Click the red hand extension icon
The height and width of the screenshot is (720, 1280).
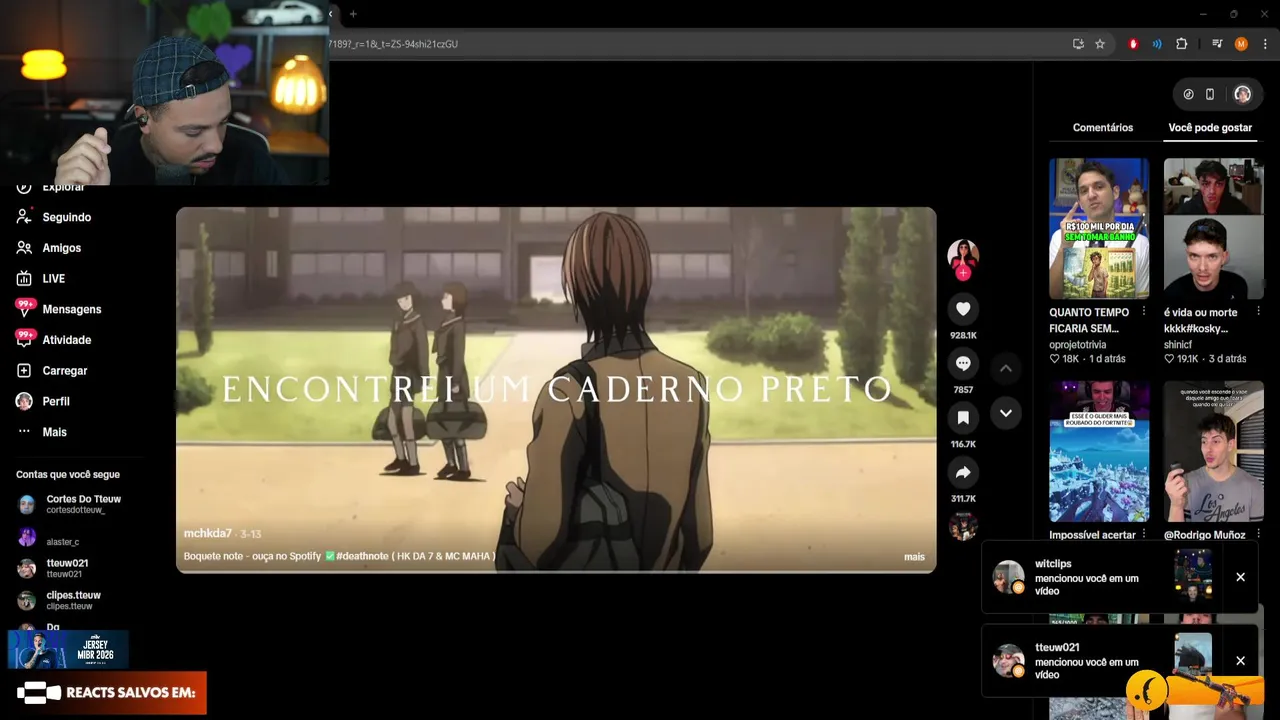point(1133,44)
